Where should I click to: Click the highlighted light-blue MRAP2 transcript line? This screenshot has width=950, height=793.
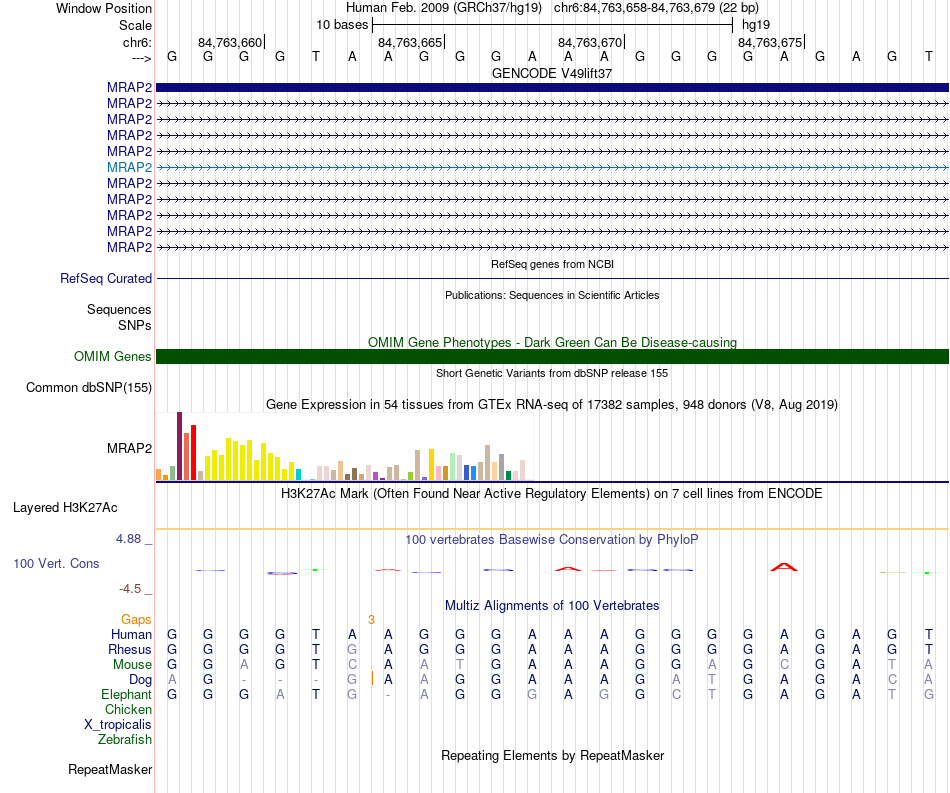point(552,167)
